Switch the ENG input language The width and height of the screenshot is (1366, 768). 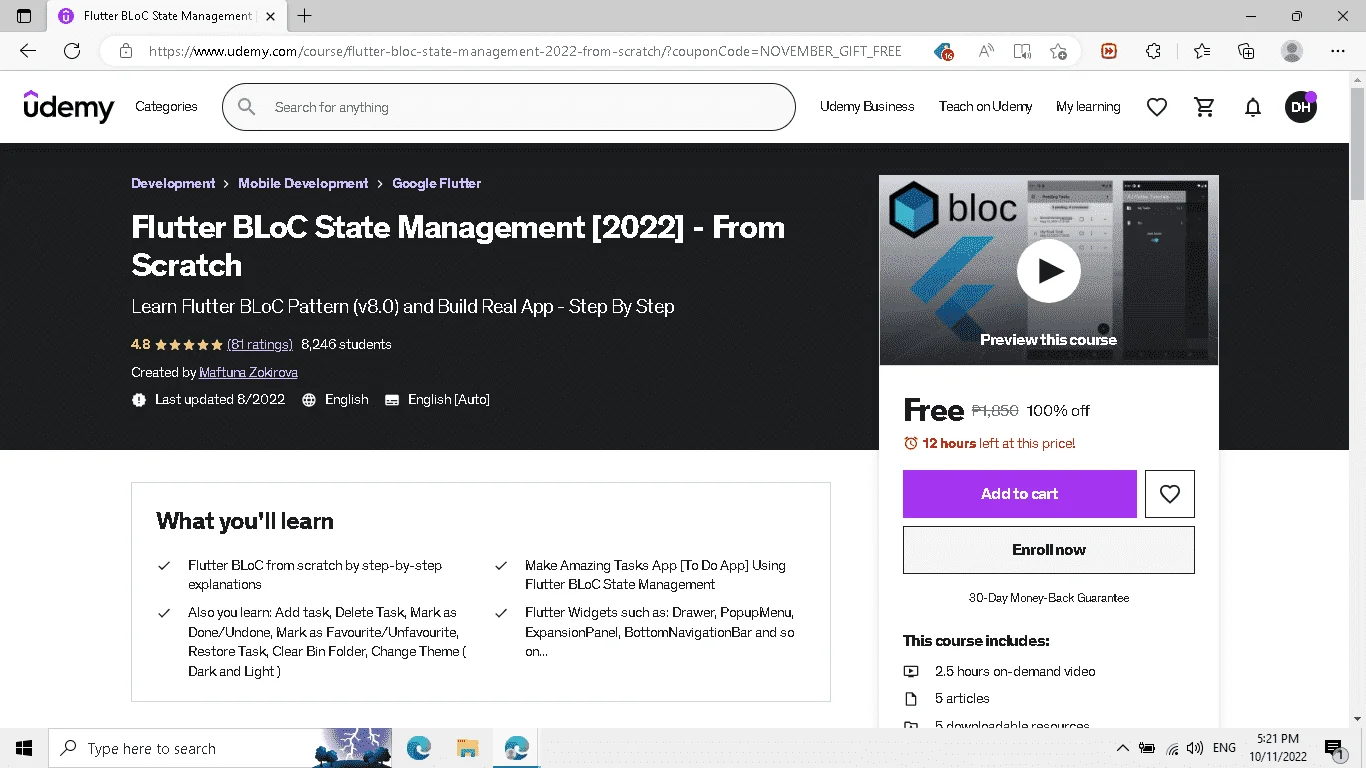coord(1224,748)
